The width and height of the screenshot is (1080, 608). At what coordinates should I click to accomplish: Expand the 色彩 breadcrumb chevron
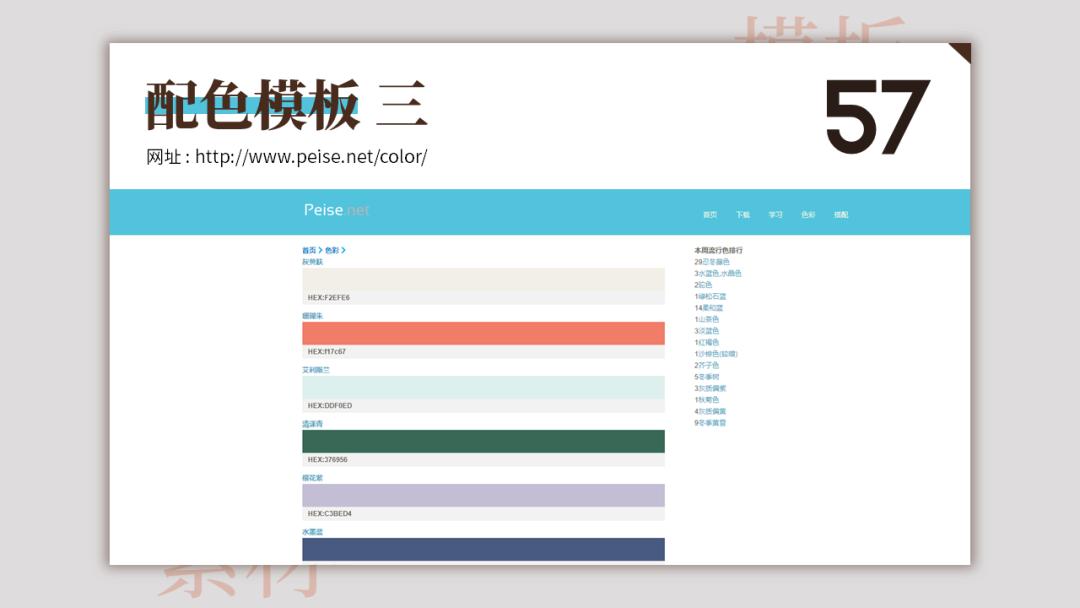pyautogui.click(x=343, y=249)
